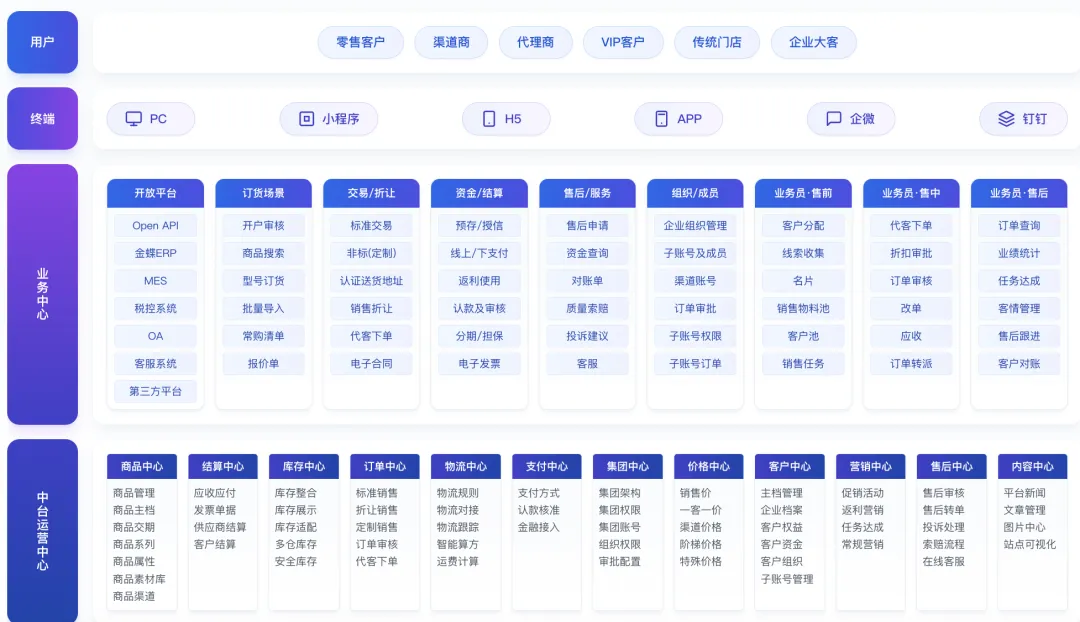Click the 订单查询 item

coord(1019,225)
